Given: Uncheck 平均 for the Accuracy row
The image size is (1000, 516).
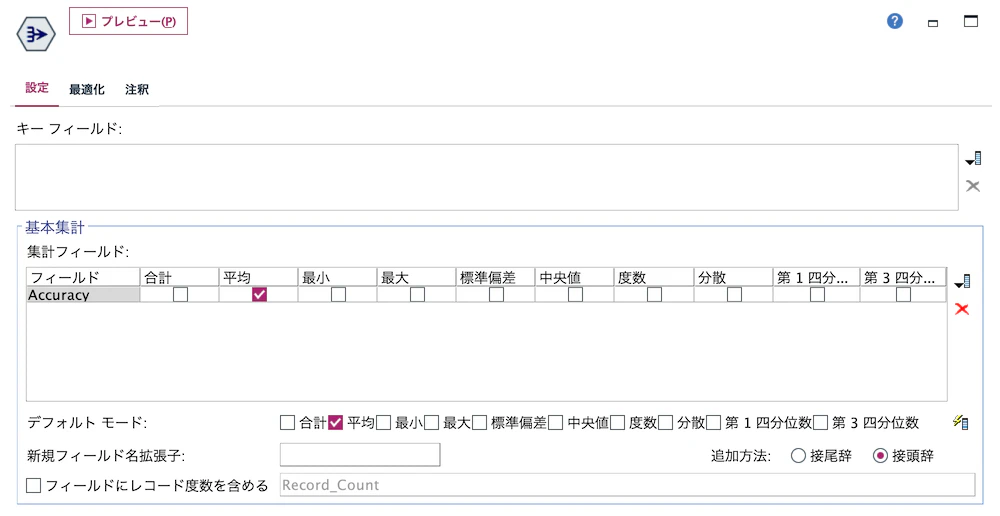Looking at the screenshot, I should click(x=260, y=295).
